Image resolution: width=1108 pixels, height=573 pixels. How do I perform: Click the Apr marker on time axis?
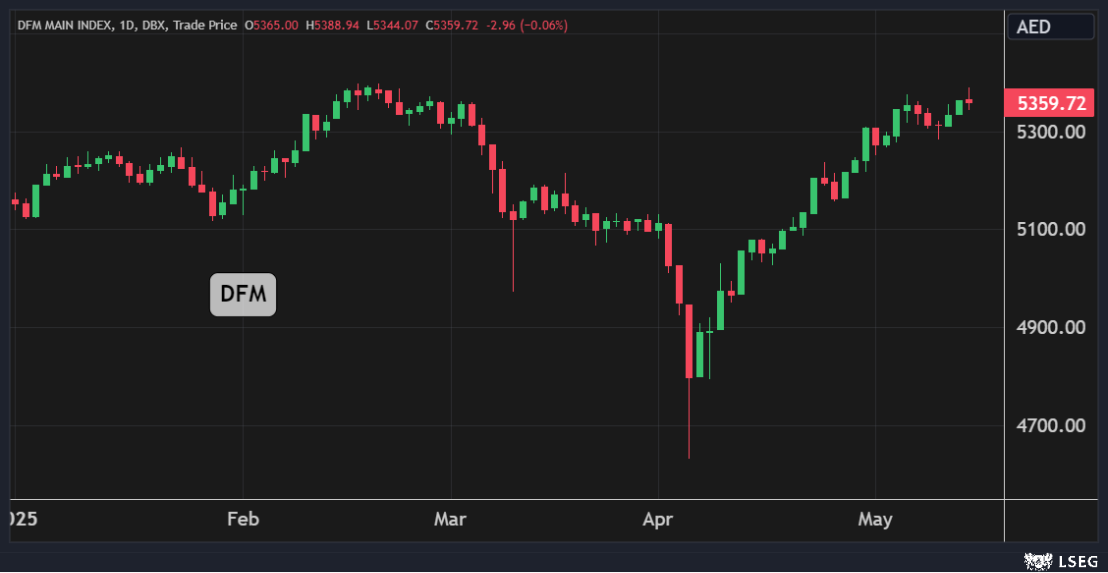point(658,519)
